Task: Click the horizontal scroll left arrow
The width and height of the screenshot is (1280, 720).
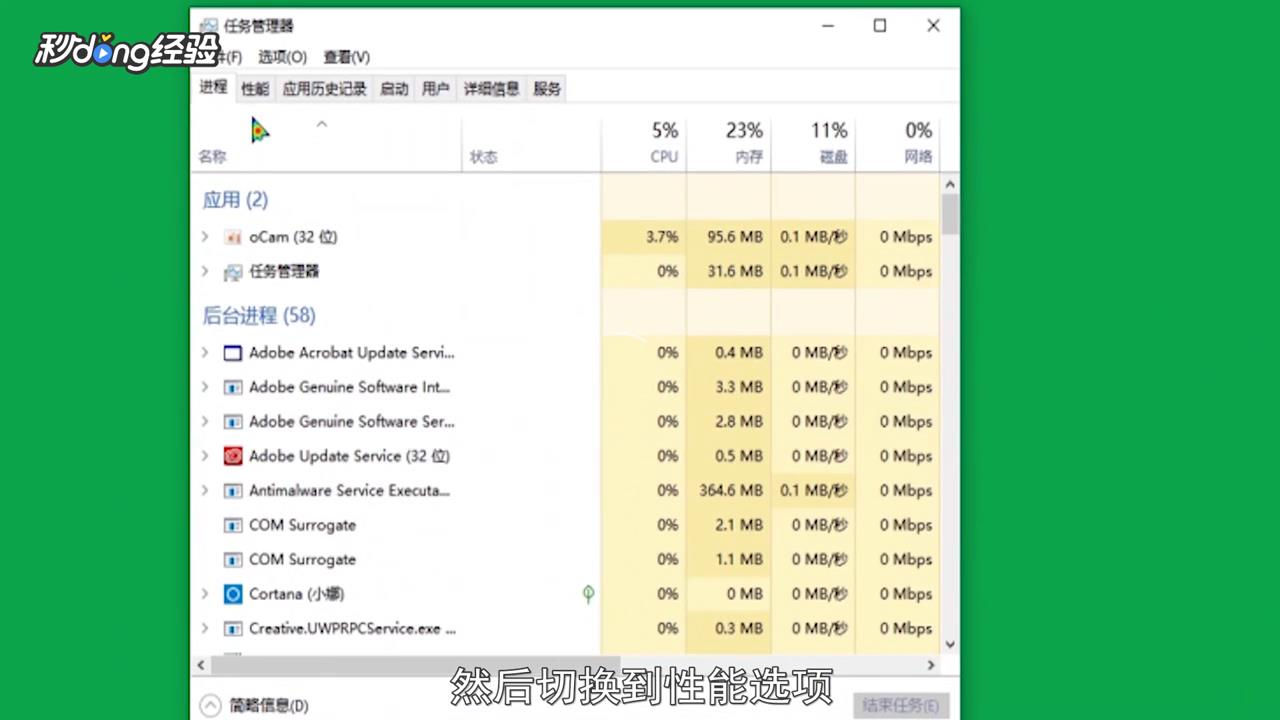Action: tap(201, 664)
